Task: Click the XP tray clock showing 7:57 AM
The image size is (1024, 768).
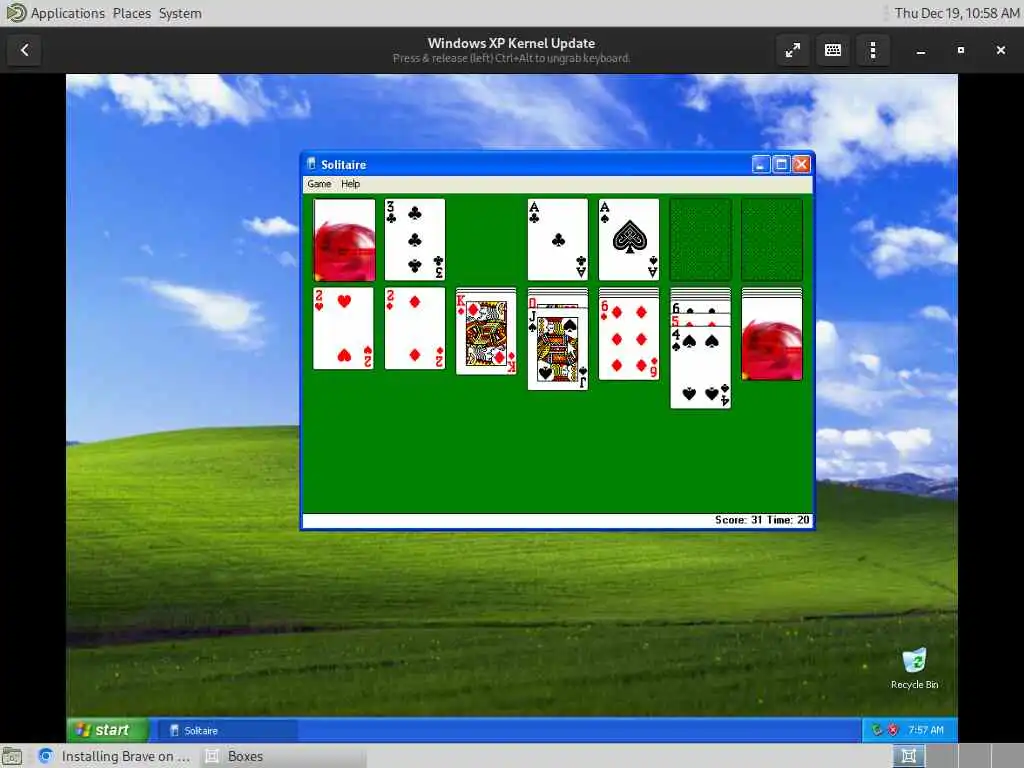Action: 925,729
